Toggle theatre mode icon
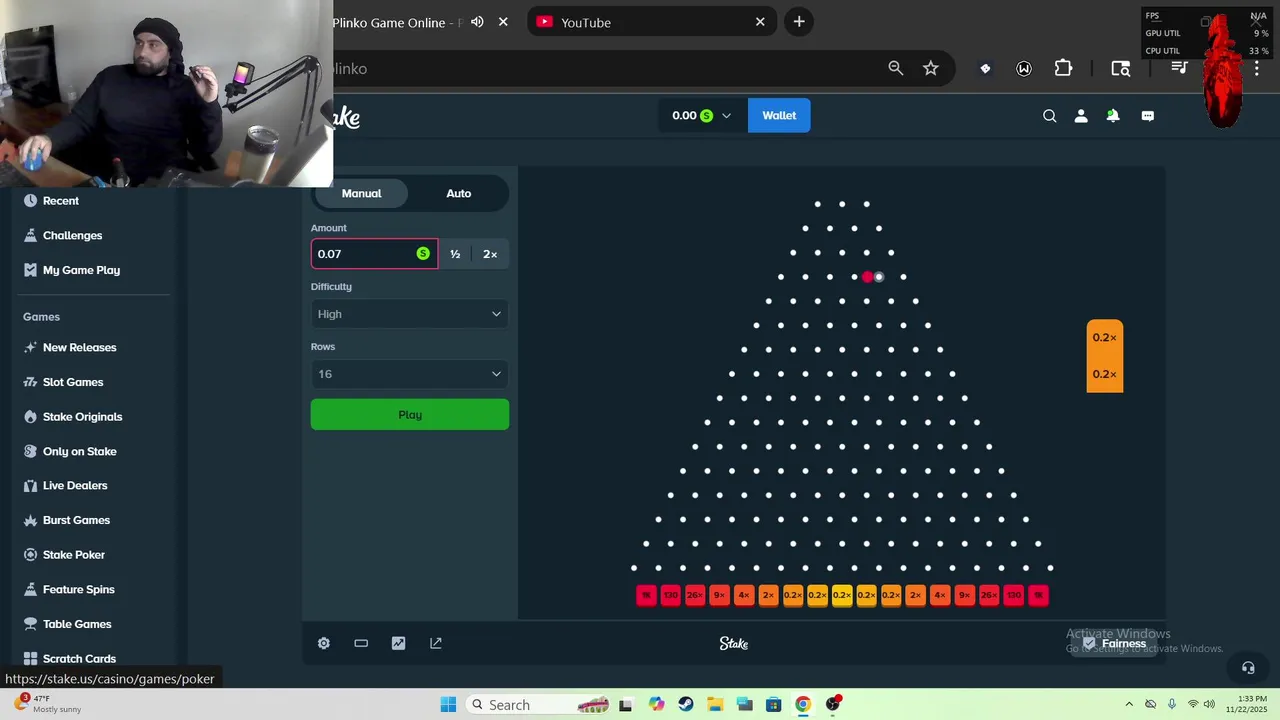This screenshot has height=720, width=1280. click(361, 643)
